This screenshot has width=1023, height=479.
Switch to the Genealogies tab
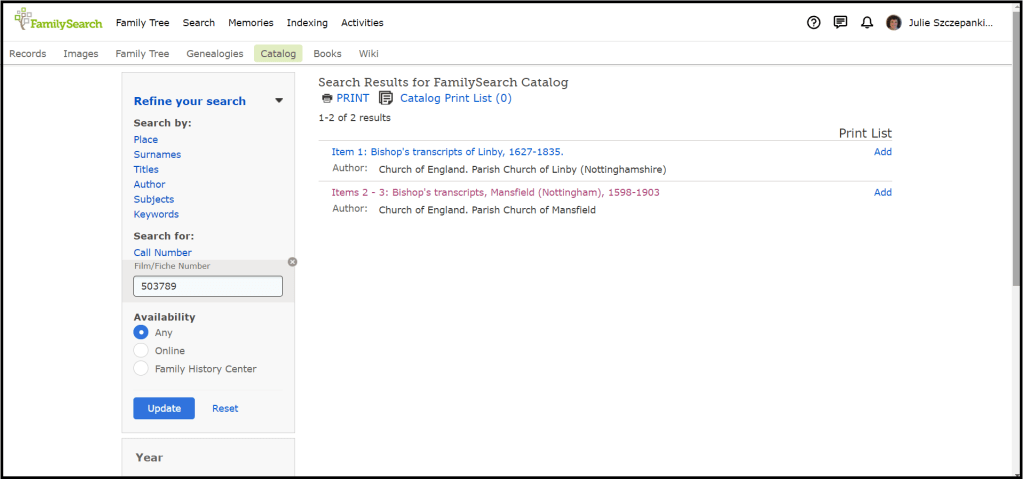point(214,54)
